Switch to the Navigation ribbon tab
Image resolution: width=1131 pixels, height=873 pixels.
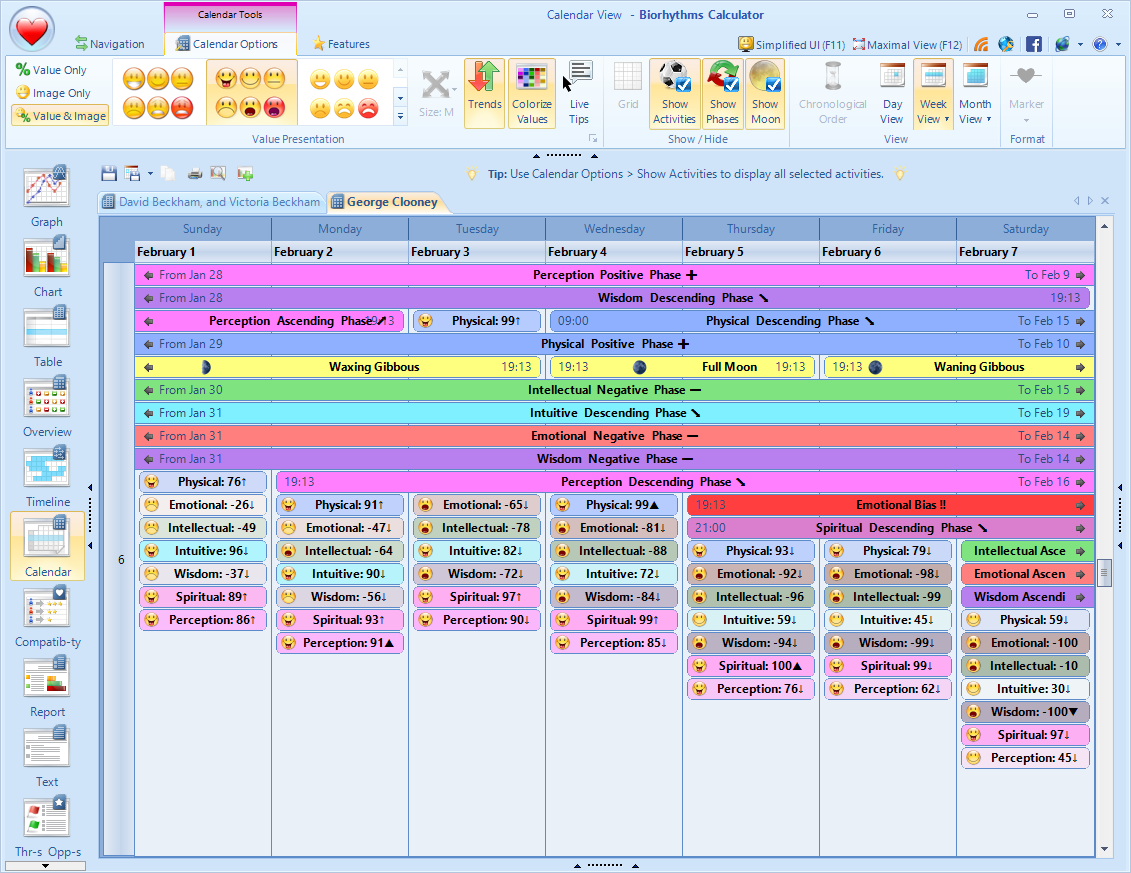pyautogui.click(x=109, y=44)
